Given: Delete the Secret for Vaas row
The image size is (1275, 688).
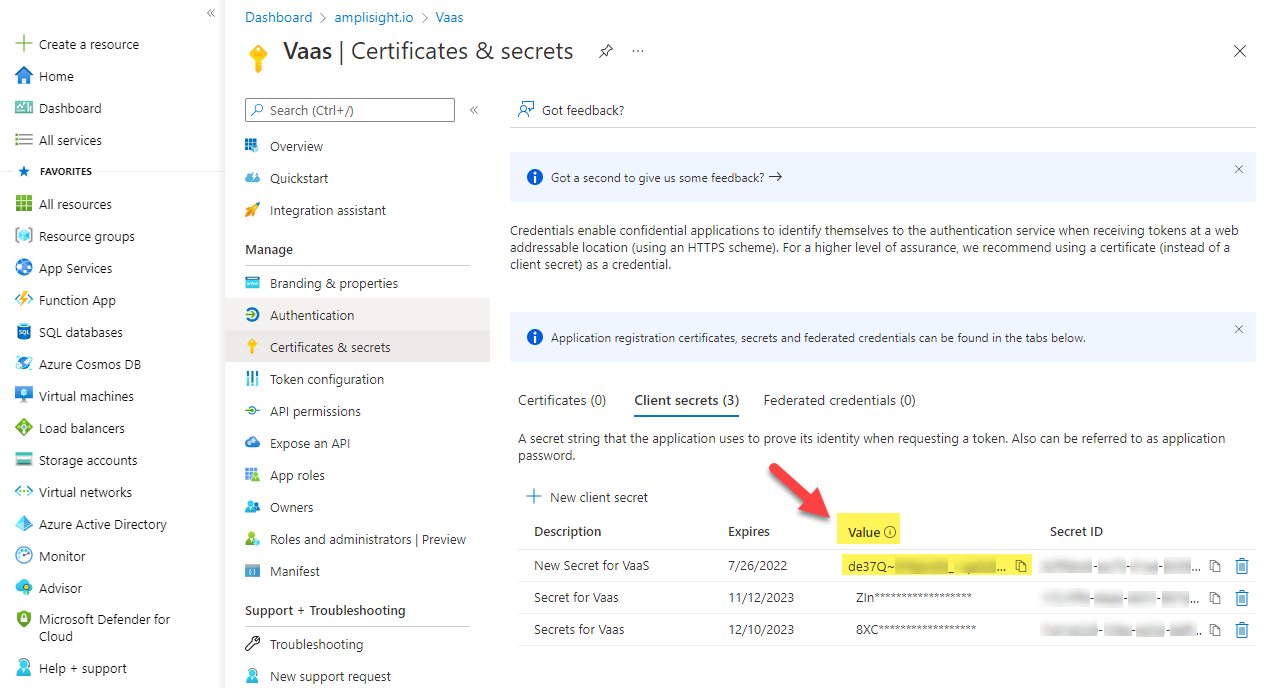Looking at the screenshot, I should [x=1242, y=598].
